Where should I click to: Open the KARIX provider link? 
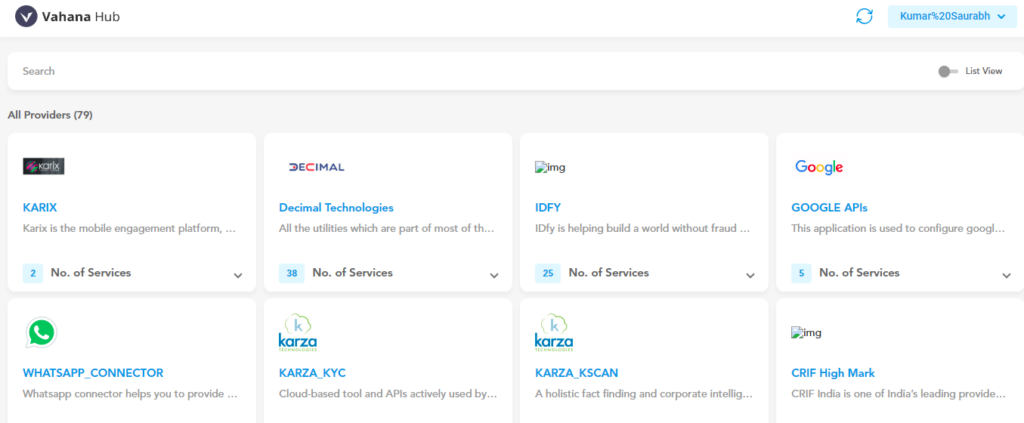[x=40, y=208]
